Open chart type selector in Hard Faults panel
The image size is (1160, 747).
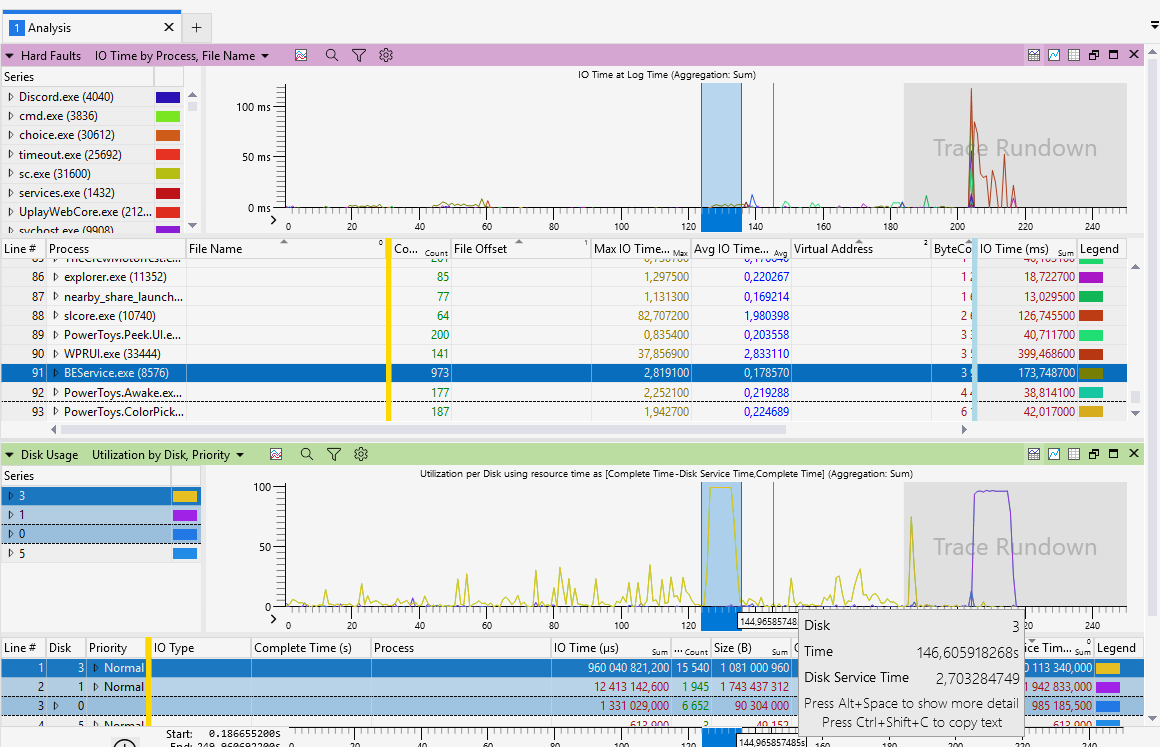[301, 55]
